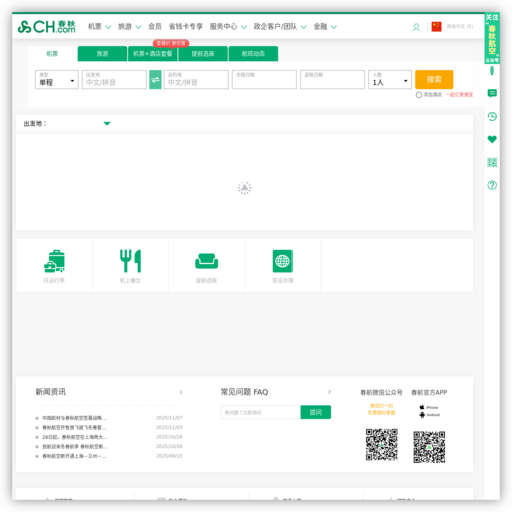This screenshot has width=512, height=512.
Task: Show the QR code icon in sidebar
Action: [492, 162]
